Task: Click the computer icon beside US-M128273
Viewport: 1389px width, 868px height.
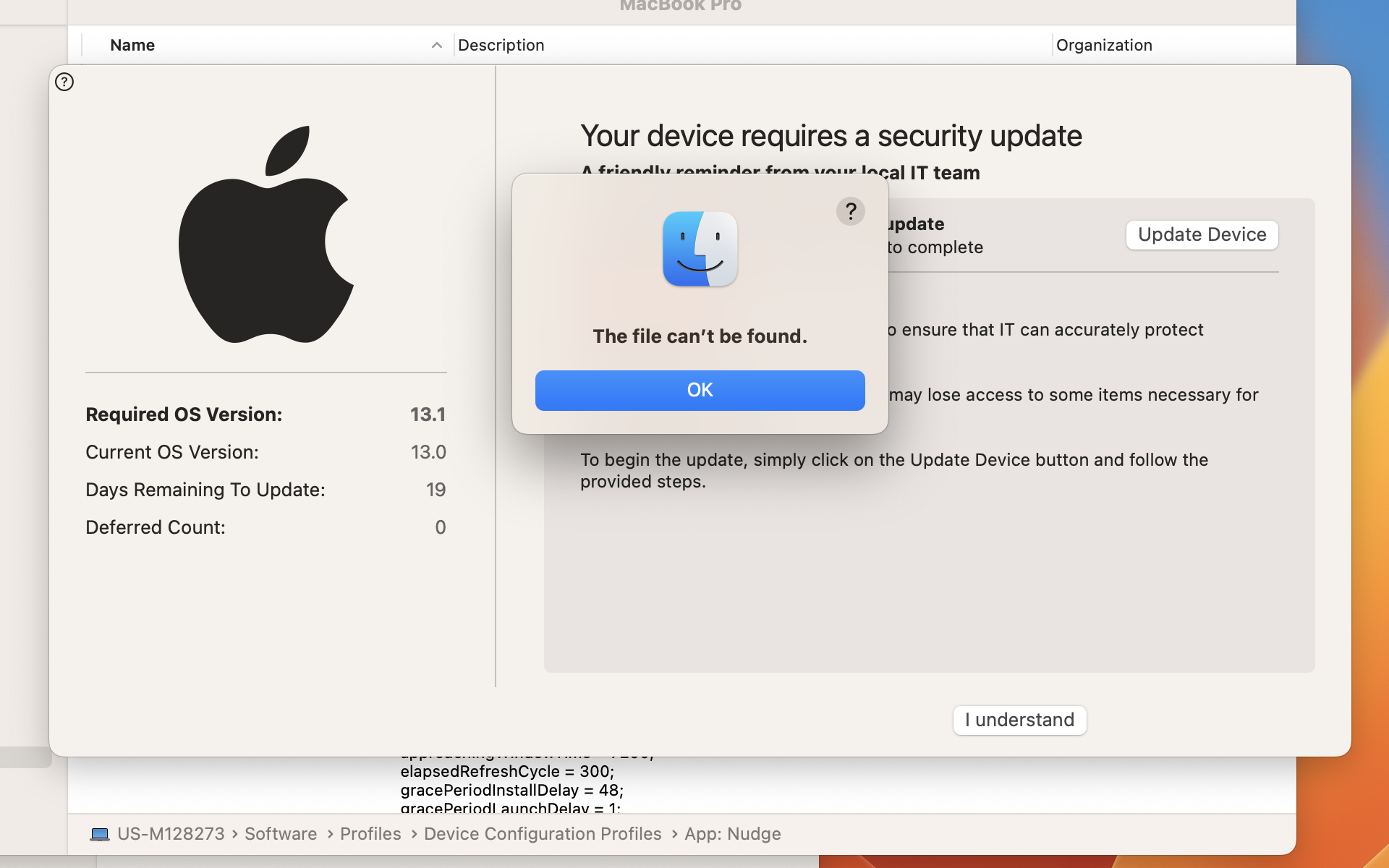Action: pyautogui.click(x=100, y=833)
